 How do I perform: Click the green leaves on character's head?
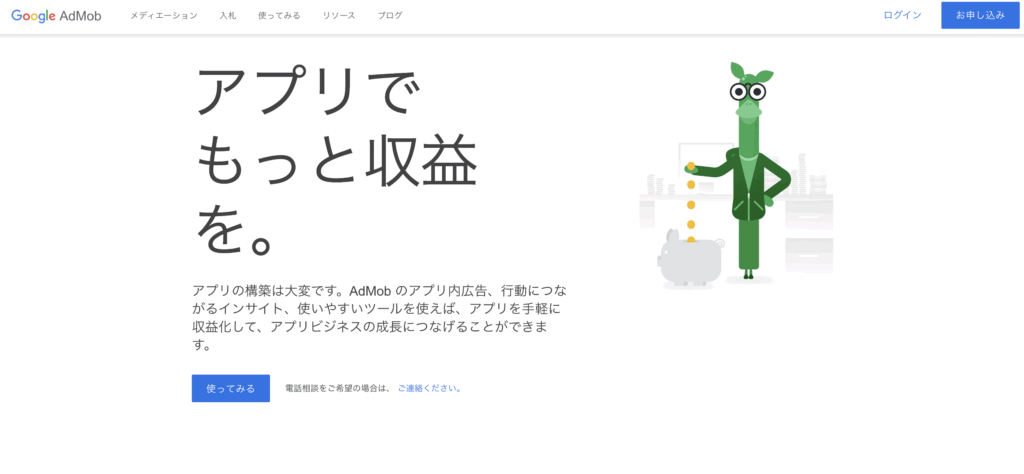tap(750, 73)
